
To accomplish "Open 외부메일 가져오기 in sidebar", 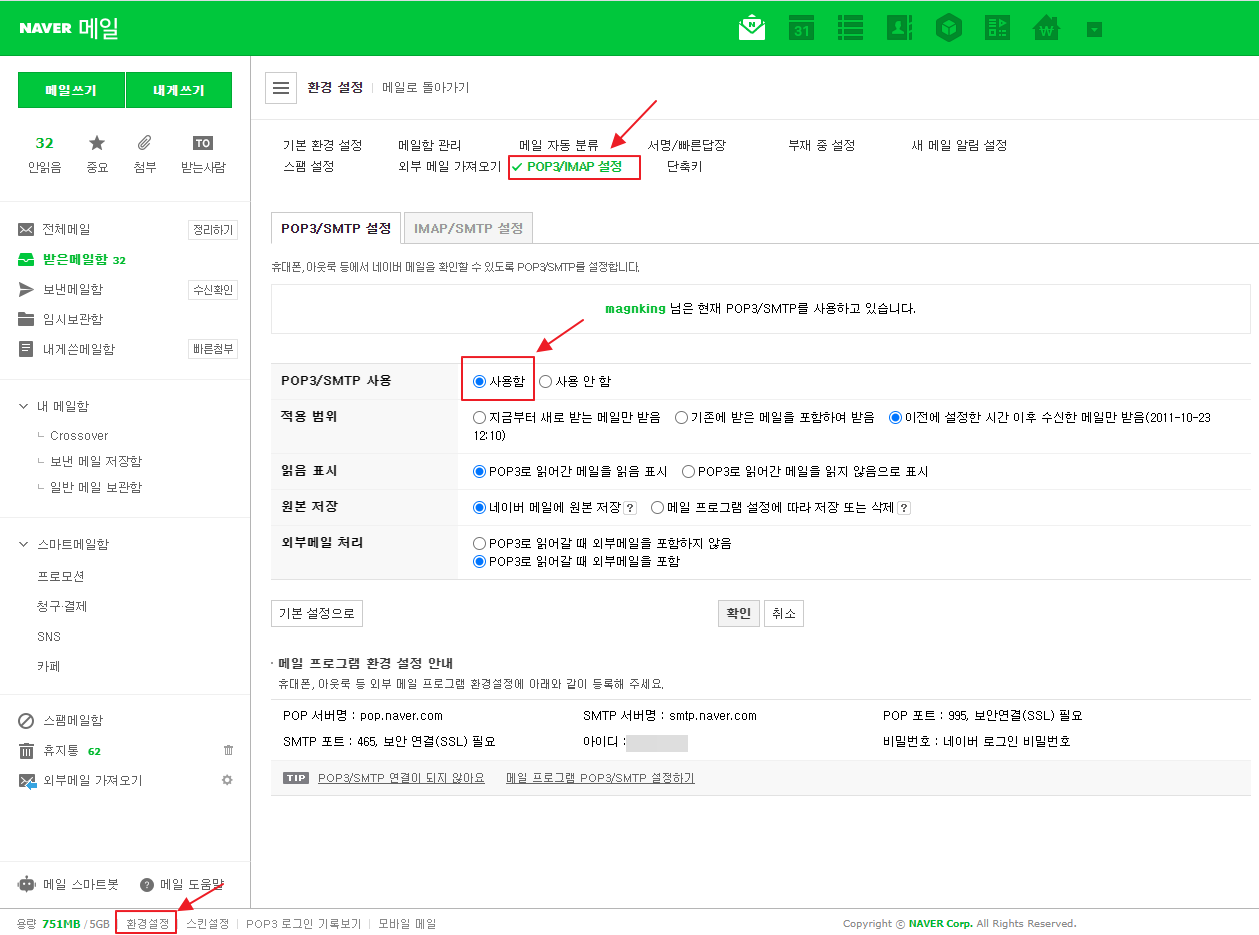I will click(x=92, y=781).
